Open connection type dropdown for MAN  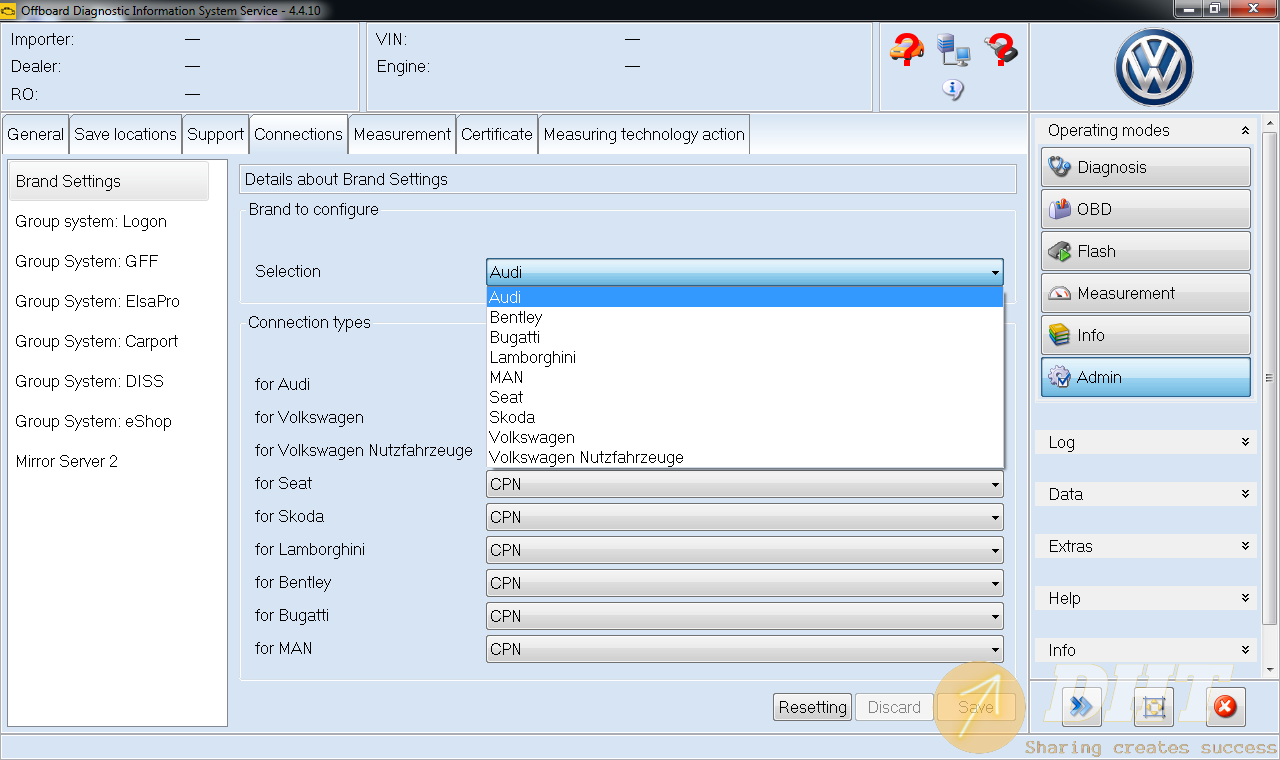(x=744, y=649)
